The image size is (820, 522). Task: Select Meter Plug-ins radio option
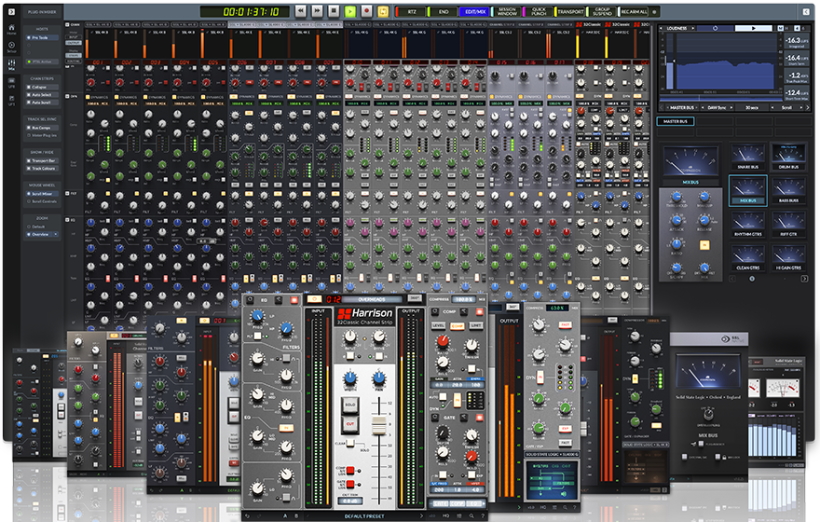(x=42, y=135)
